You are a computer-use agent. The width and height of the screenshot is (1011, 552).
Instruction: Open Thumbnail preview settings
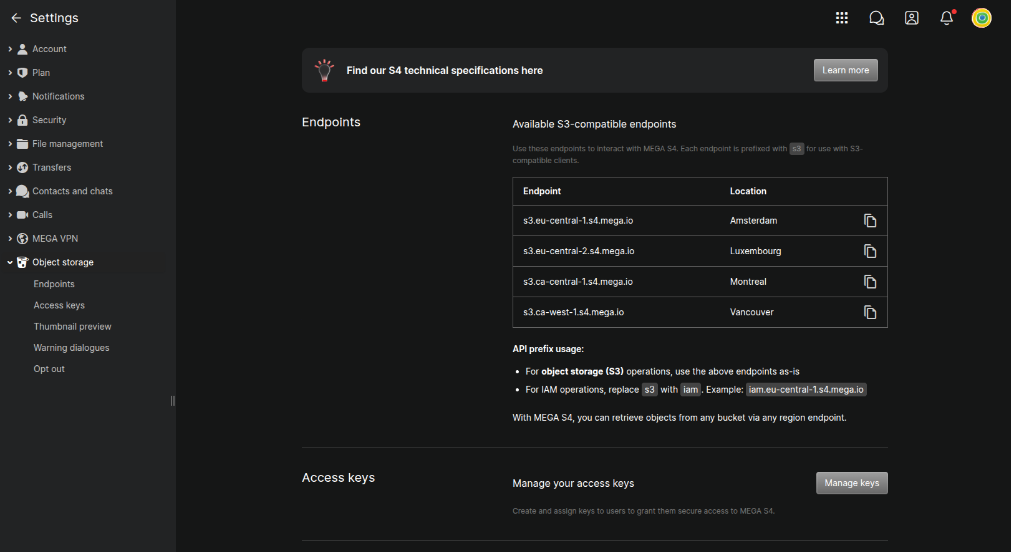coord(72,326)
